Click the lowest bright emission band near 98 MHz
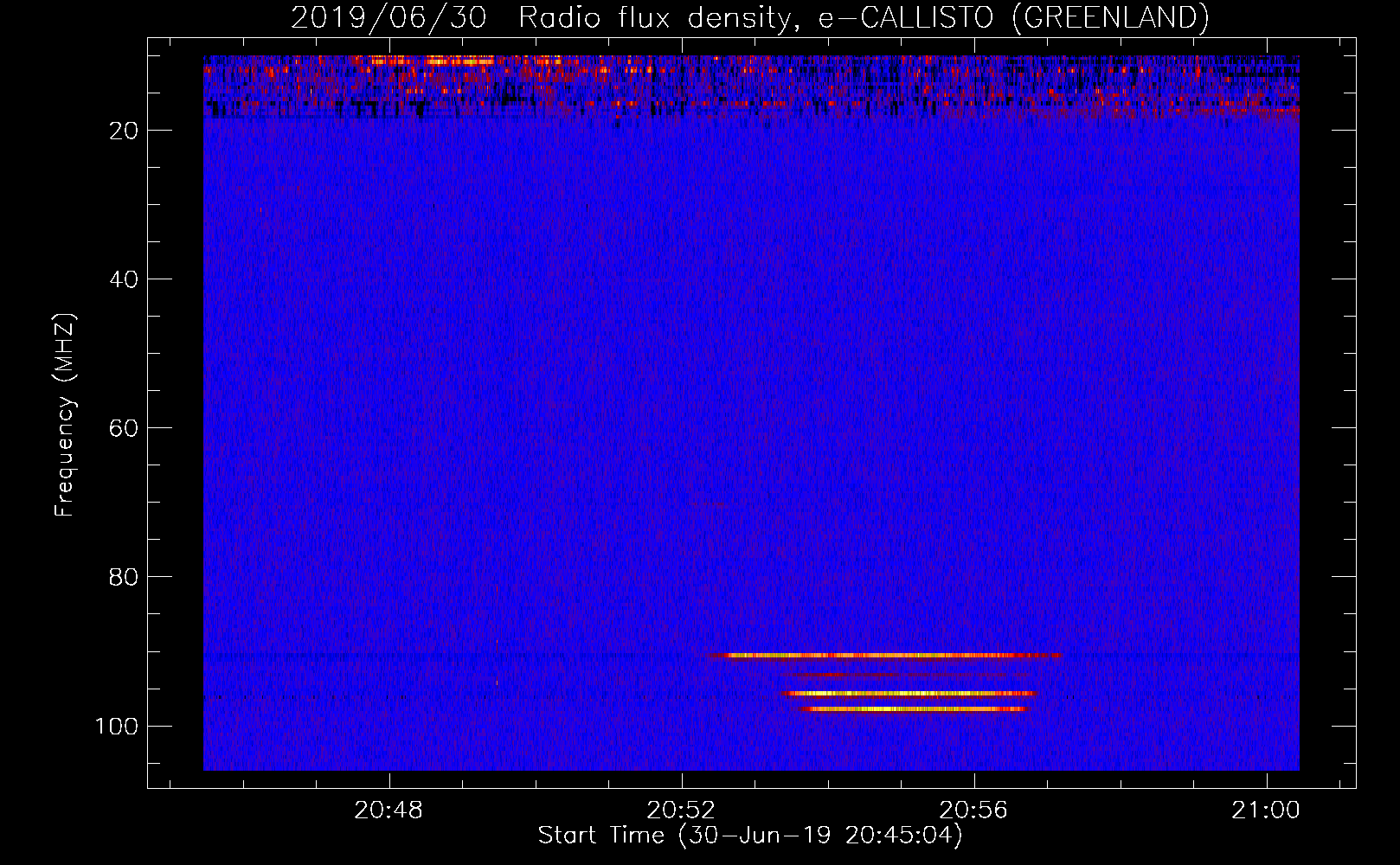1400x865 pixels. tap(915, 709)
